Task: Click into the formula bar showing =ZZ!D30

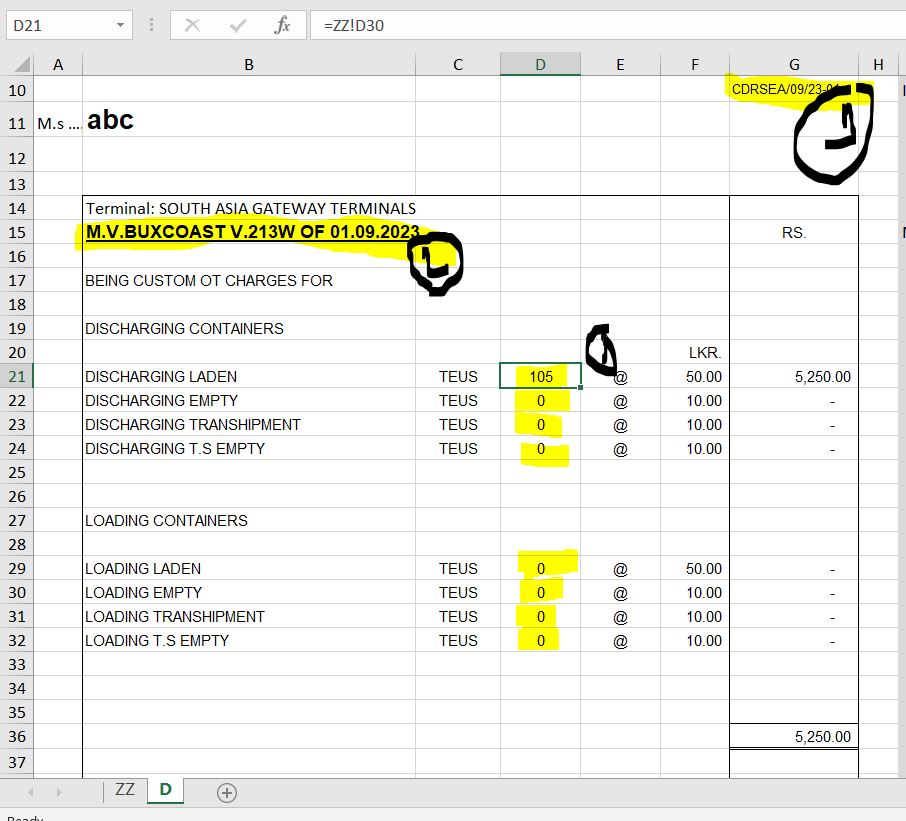Action: click(x=608, y=25)
